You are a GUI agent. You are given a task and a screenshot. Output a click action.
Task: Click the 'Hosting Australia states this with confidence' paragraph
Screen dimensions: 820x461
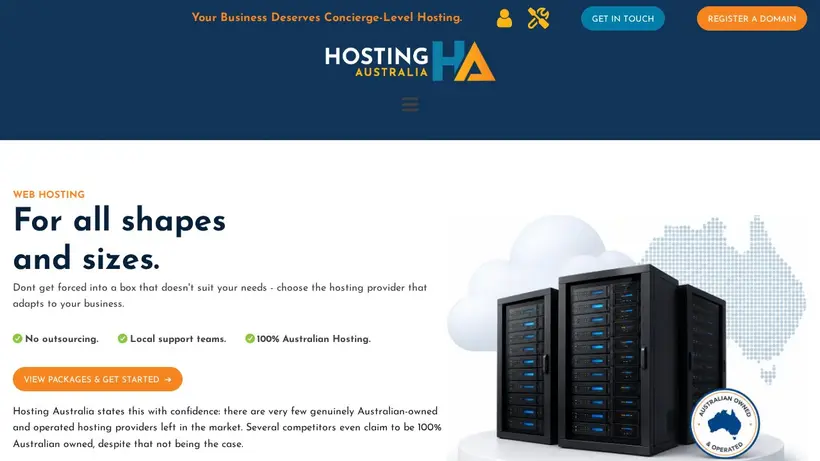coord(227,427)
